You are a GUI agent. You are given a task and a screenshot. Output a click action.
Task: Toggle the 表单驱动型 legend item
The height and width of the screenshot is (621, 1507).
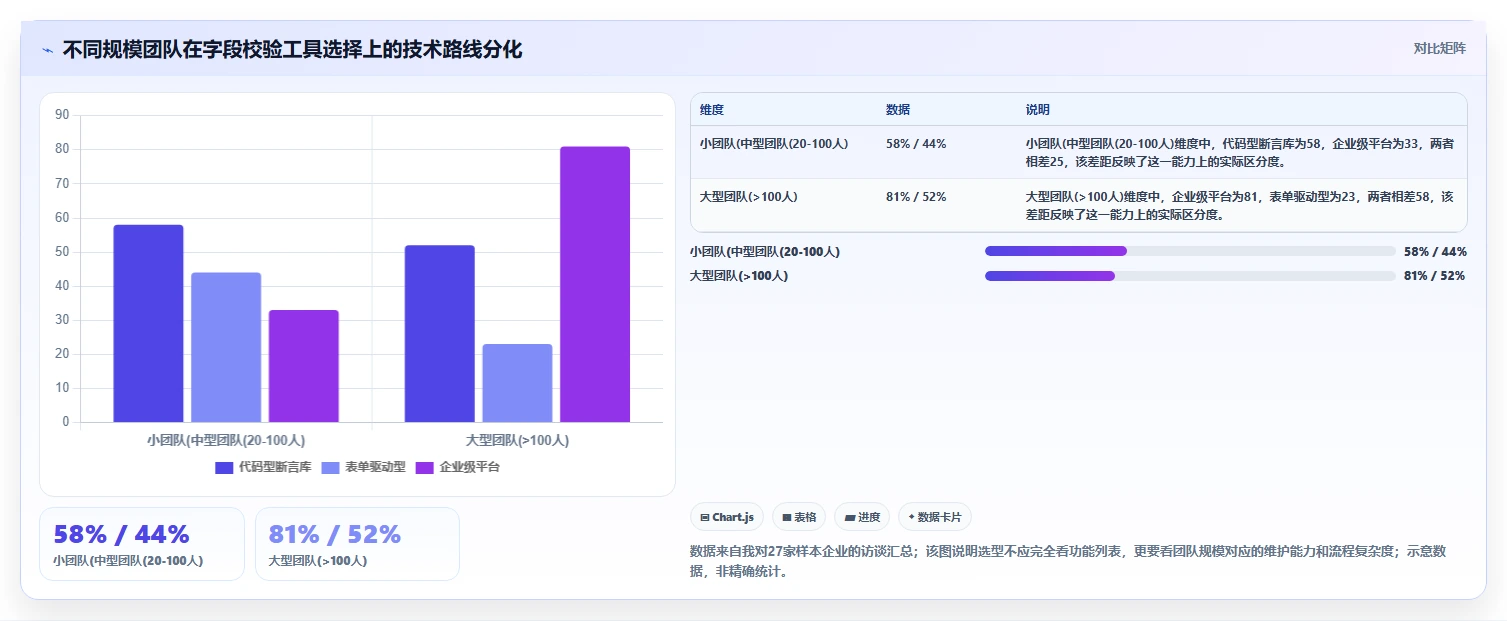(363, 467)
